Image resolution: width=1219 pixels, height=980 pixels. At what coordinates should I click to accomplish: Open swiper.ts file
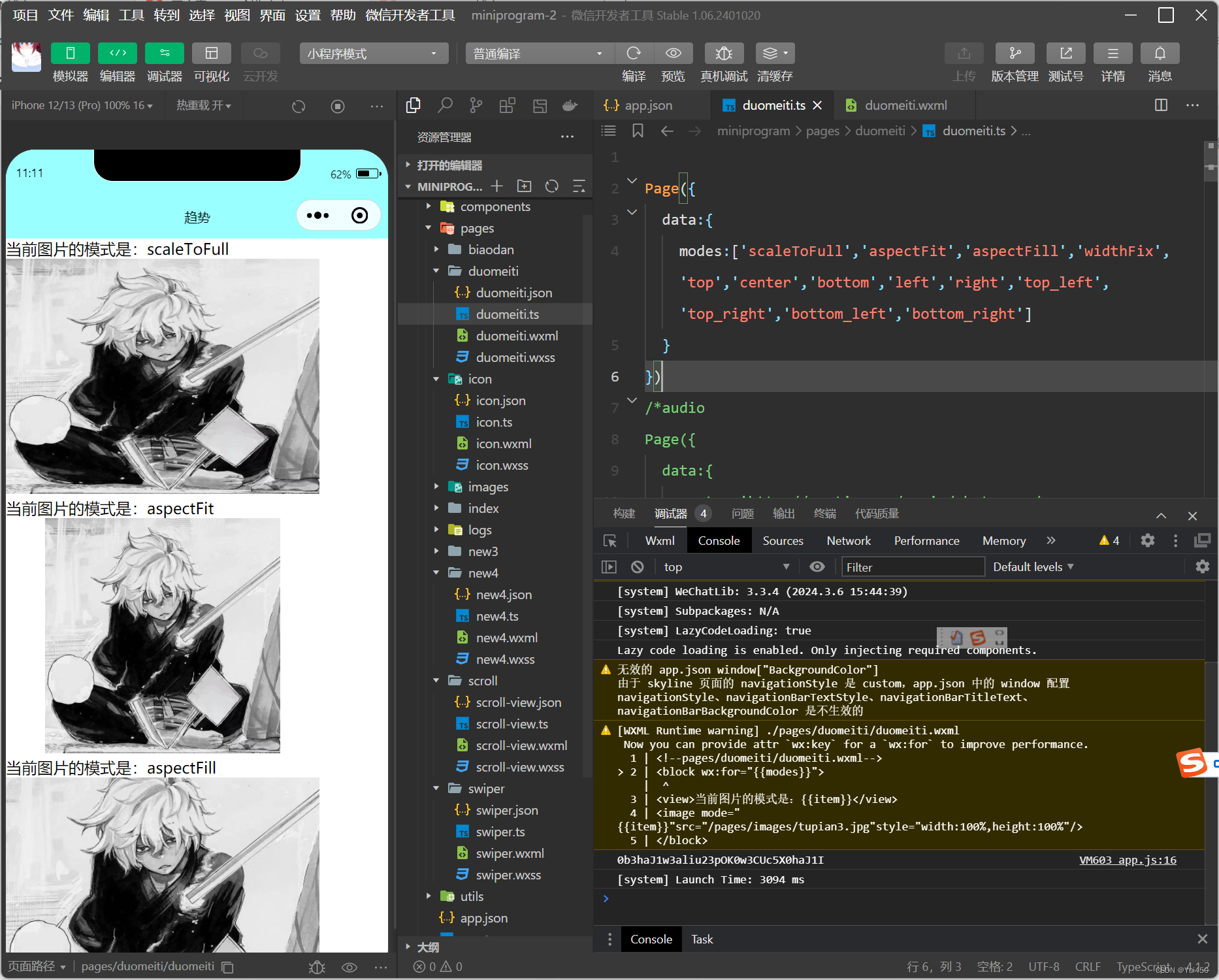pos(500,832)
